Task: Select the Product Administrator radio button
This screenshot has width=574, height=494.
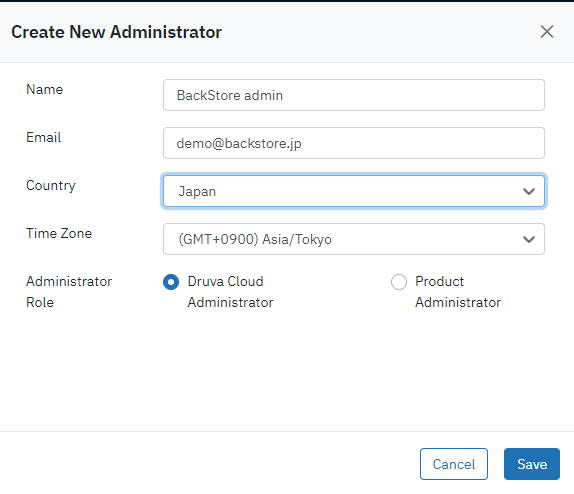Action: coord(399,282)
